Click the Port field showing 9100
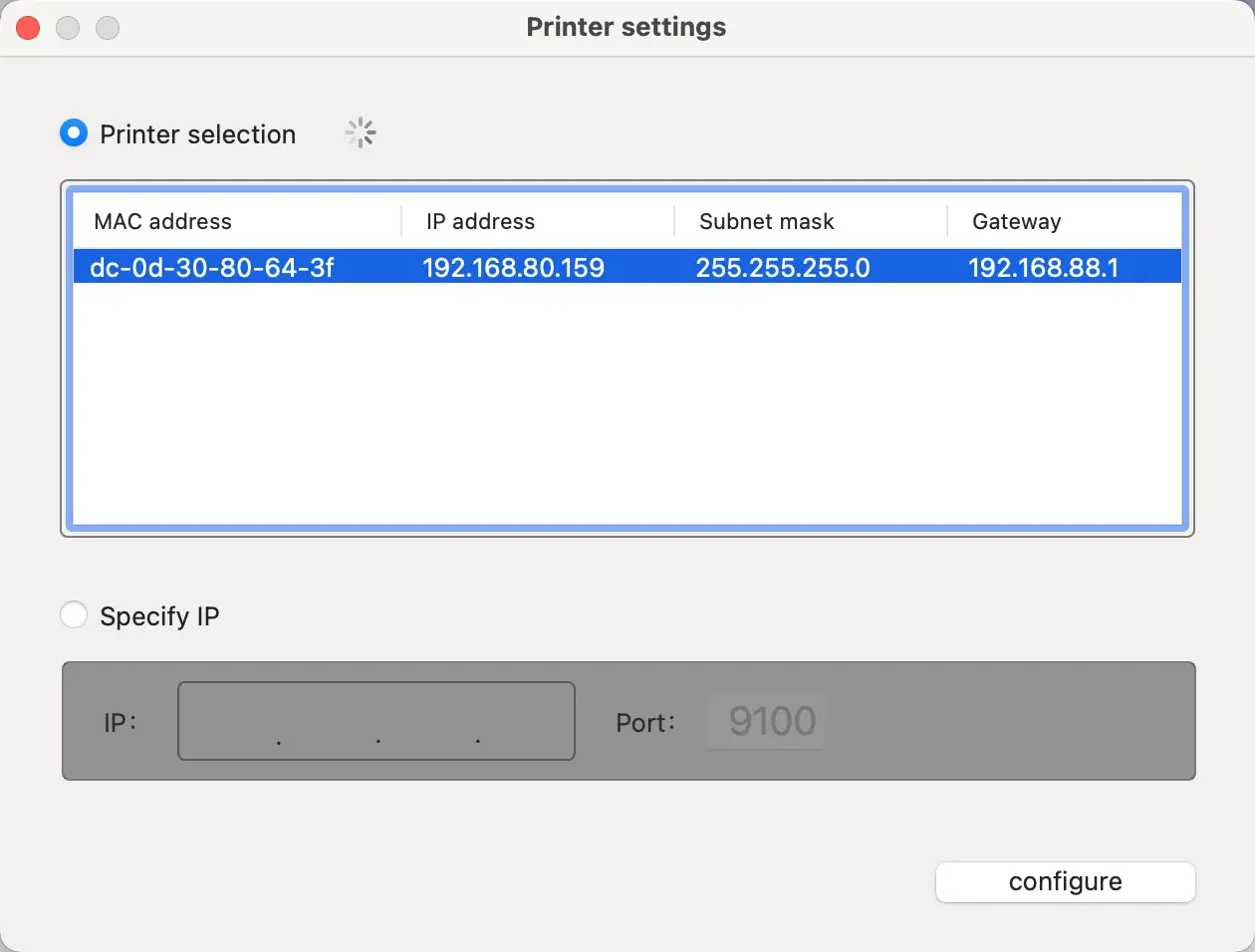This screenshot has height=952, width=1255. (x=771, y=721)
